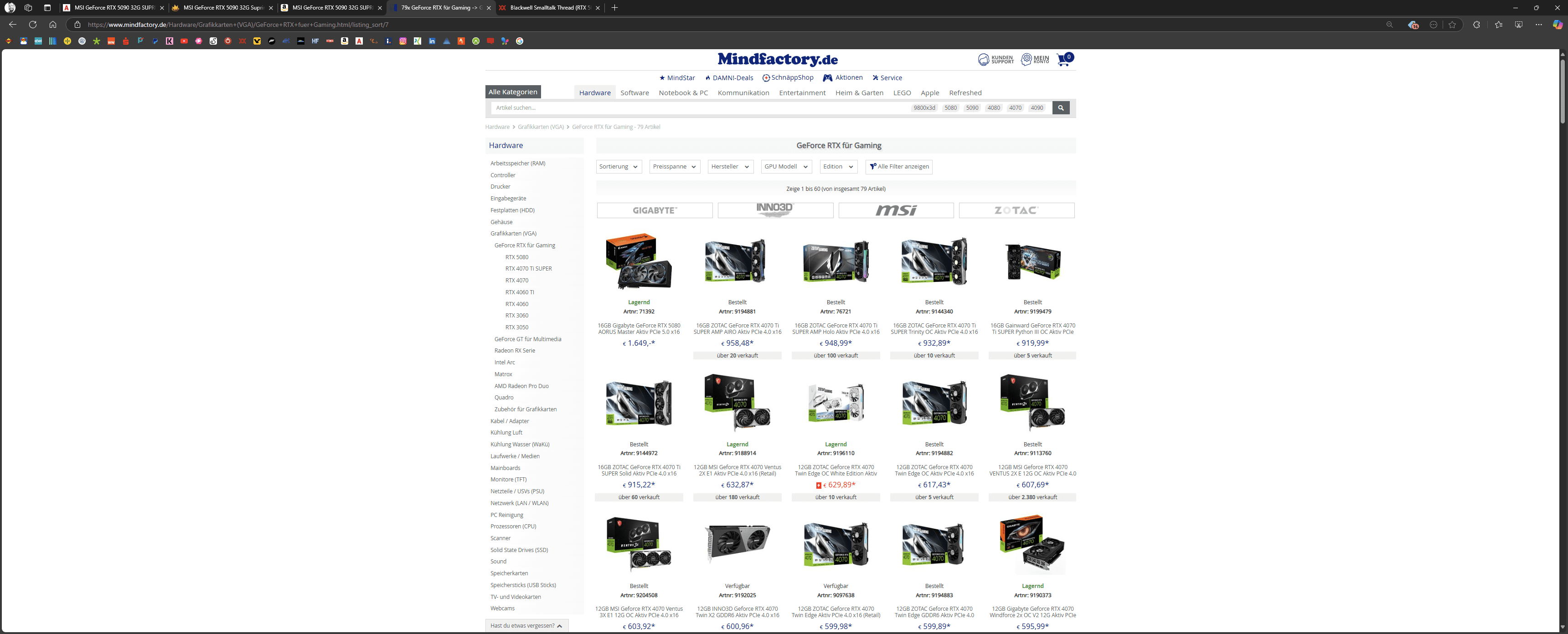Click the browser back arrow
The height and width of the screenshot is (634, 1568).
[x=13, y=24]
